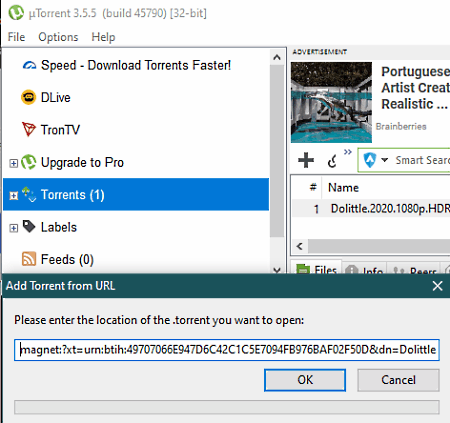Sort by the # column header
Viewport: 450px width, 423px height.
pos(313,187)
